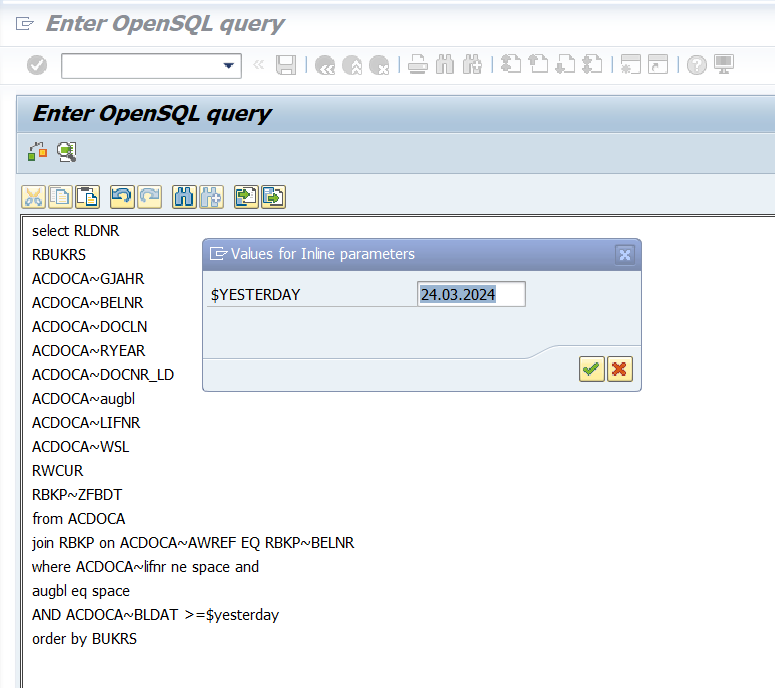Image resolution: width=775 pixels, height=688 pixels.
Task: Click the $YESTERDAY date input field
Action: pyautogui.click(x=471, y=294)
